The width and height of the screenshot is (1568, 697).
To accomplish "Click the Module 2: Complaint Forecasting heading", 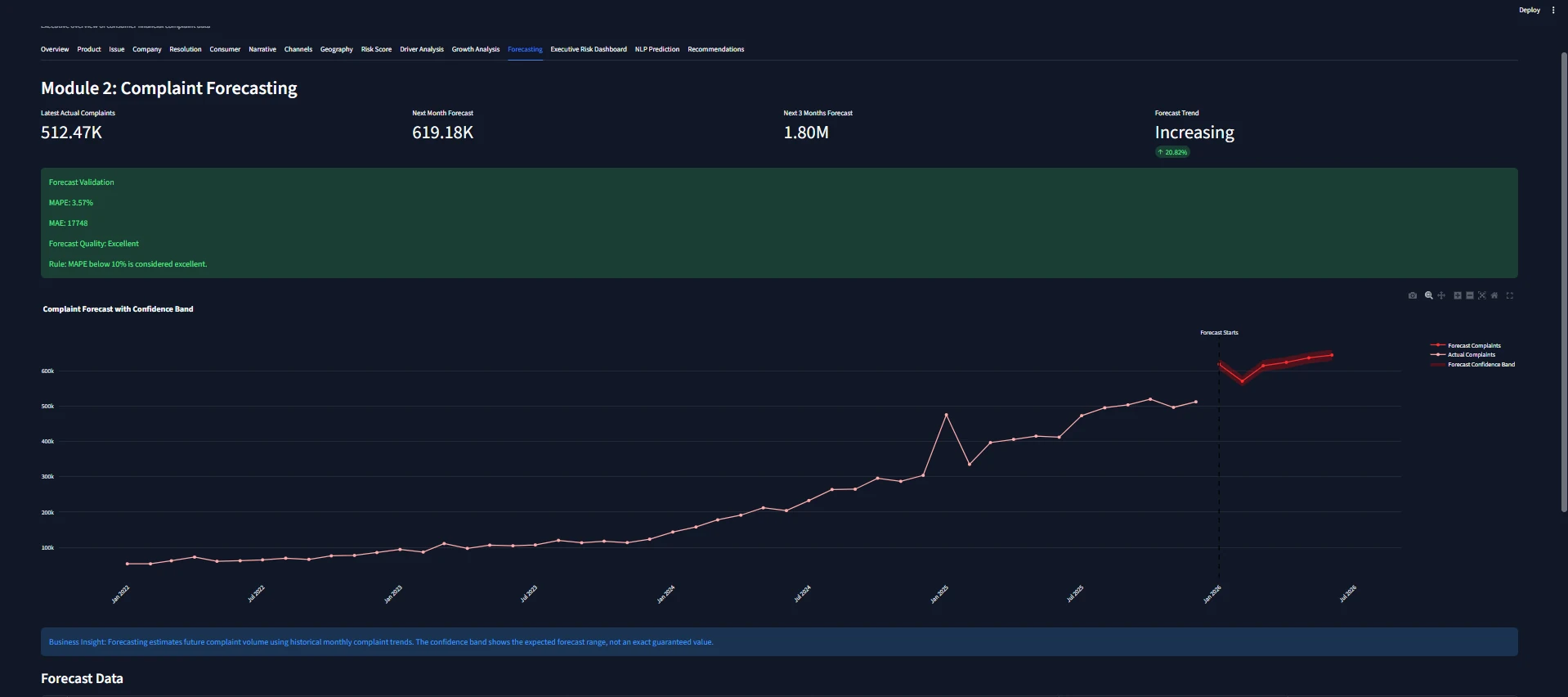I will pos(169,88).
